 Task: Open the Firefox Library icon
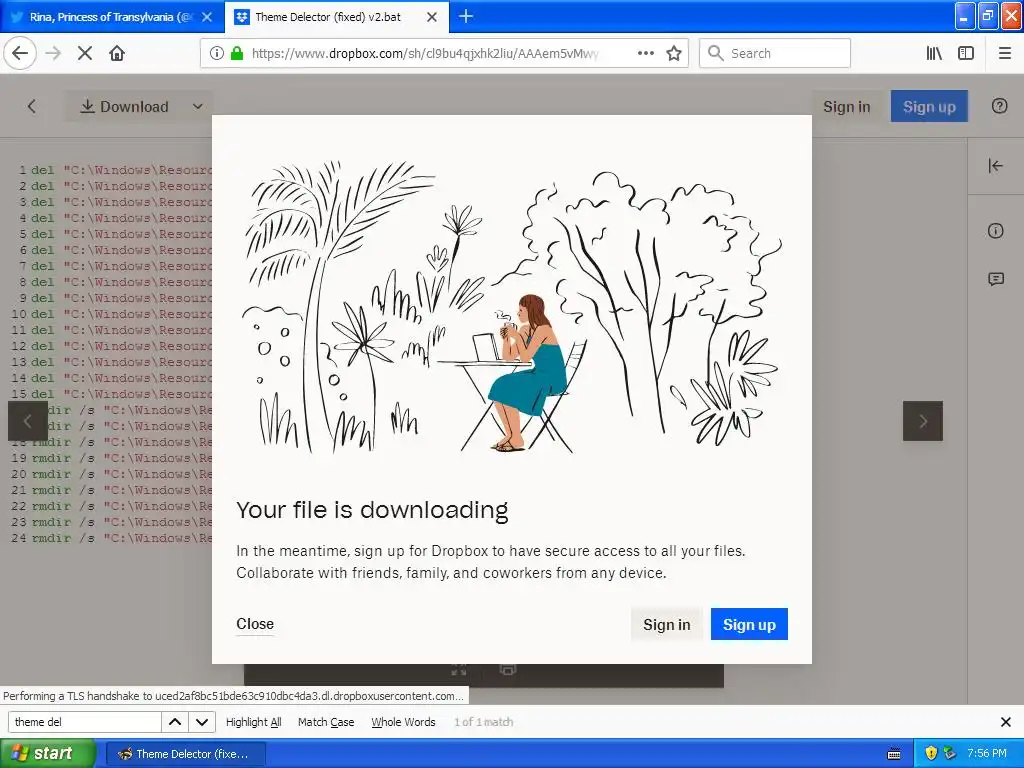[934, 53]
